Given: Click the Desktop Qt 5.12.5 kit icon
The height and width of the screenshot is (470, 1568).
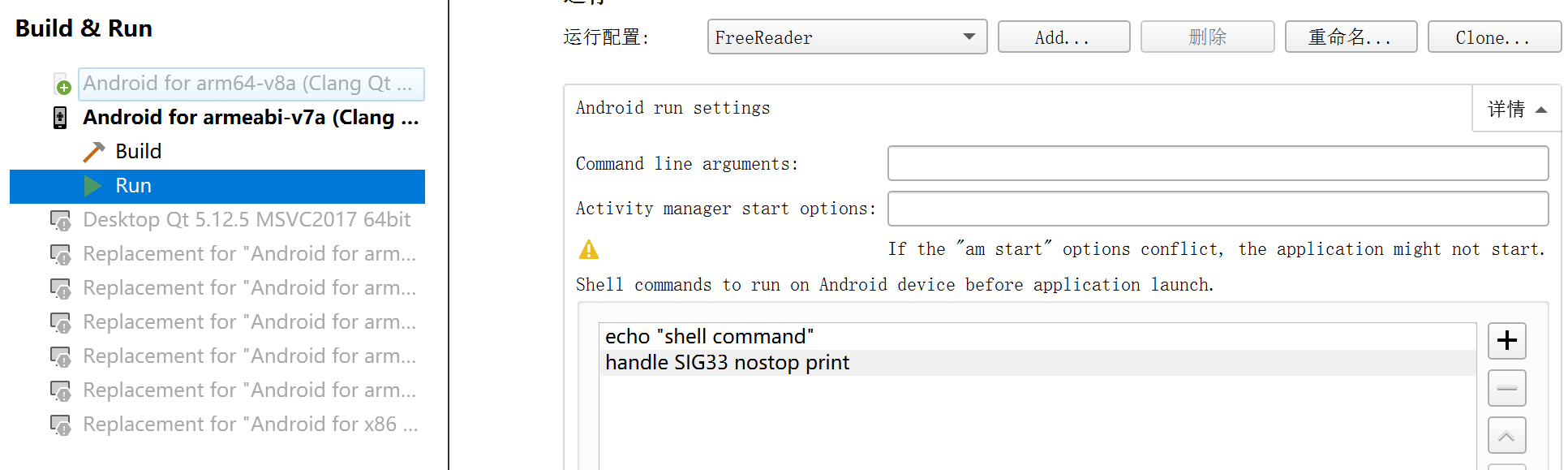Looking at the screenshot, I should 61,220.
